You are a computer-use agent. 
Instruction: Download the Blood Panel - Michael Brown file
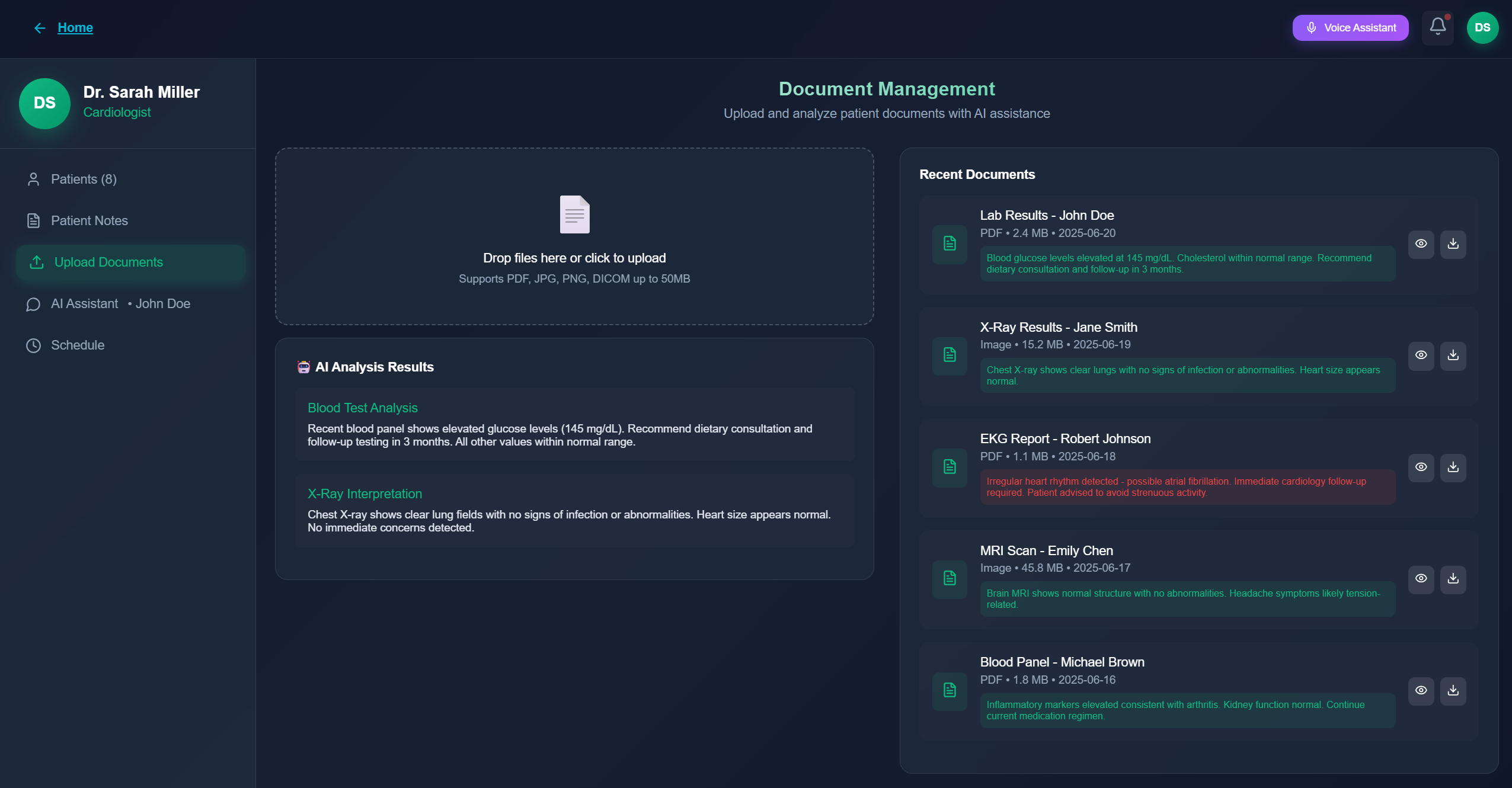point(1453,691)
